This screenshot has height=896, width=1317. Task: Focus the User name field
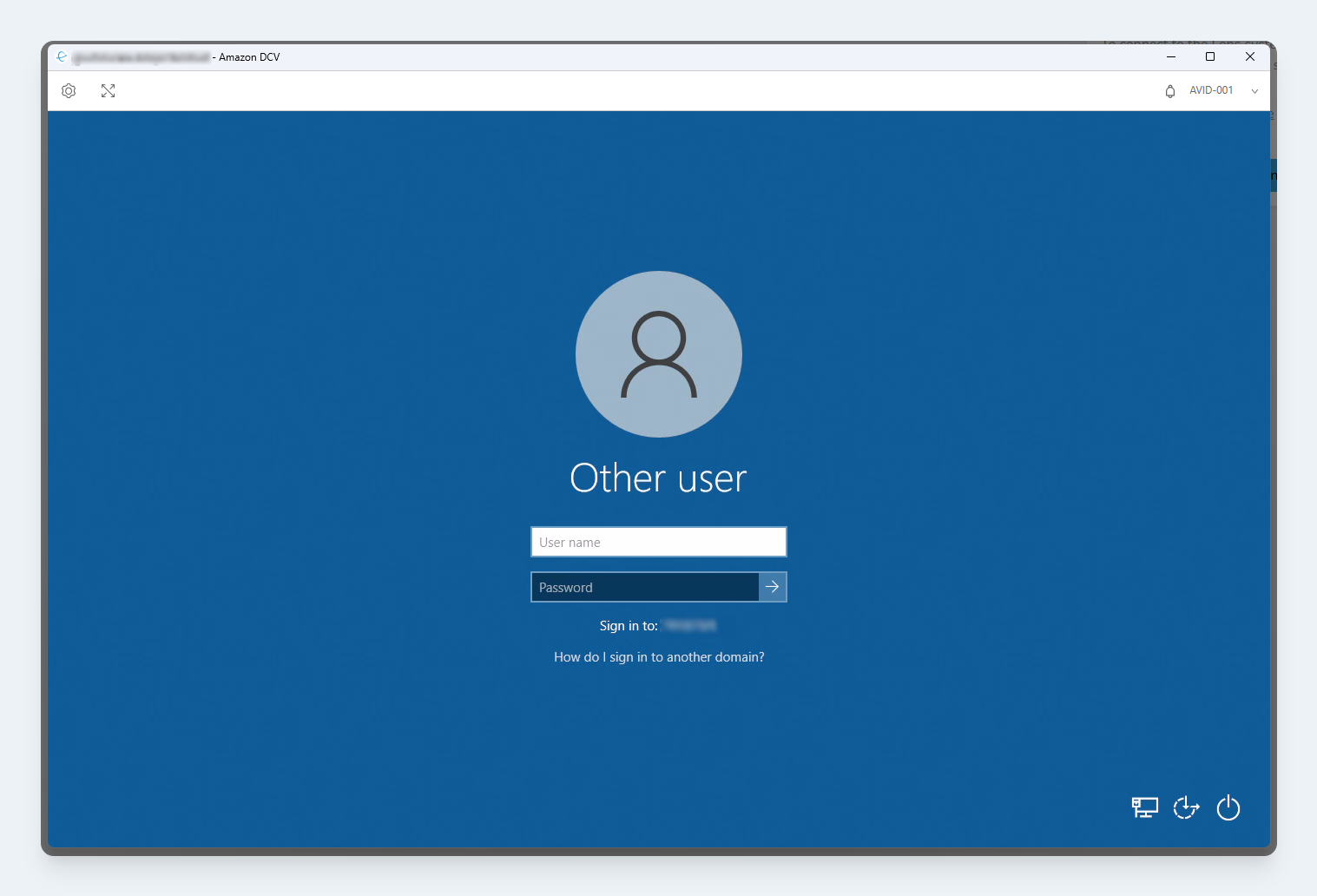point(658,542)
